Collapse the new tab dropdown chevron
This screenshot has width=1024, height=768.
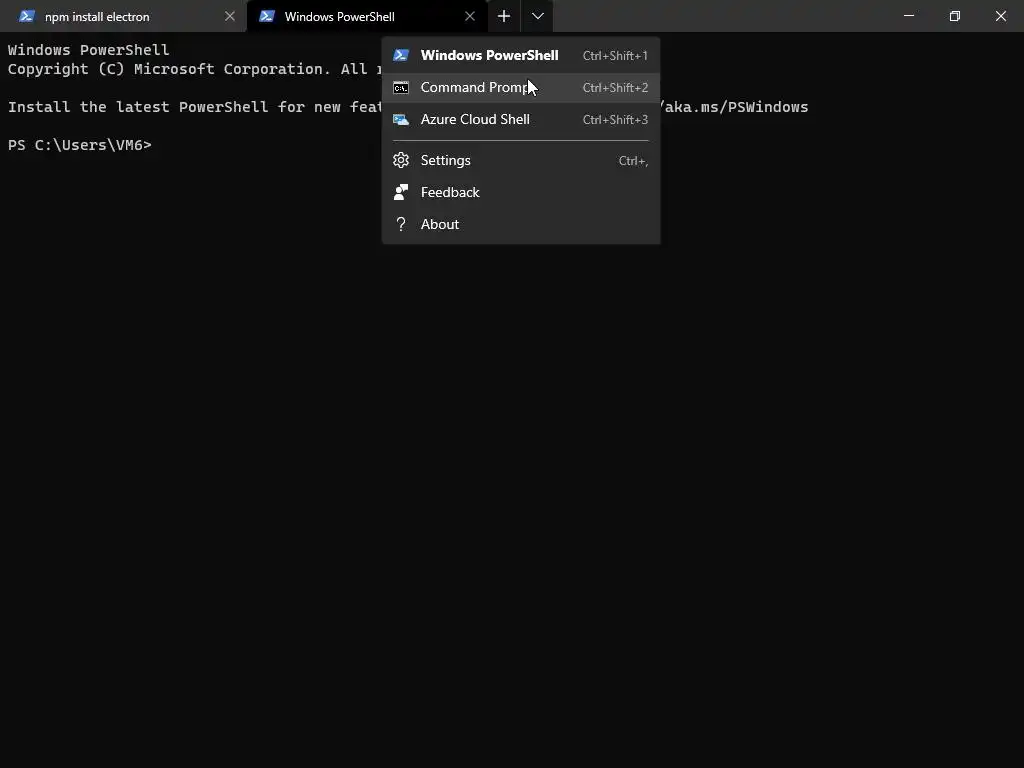click(x=537, y=16)
